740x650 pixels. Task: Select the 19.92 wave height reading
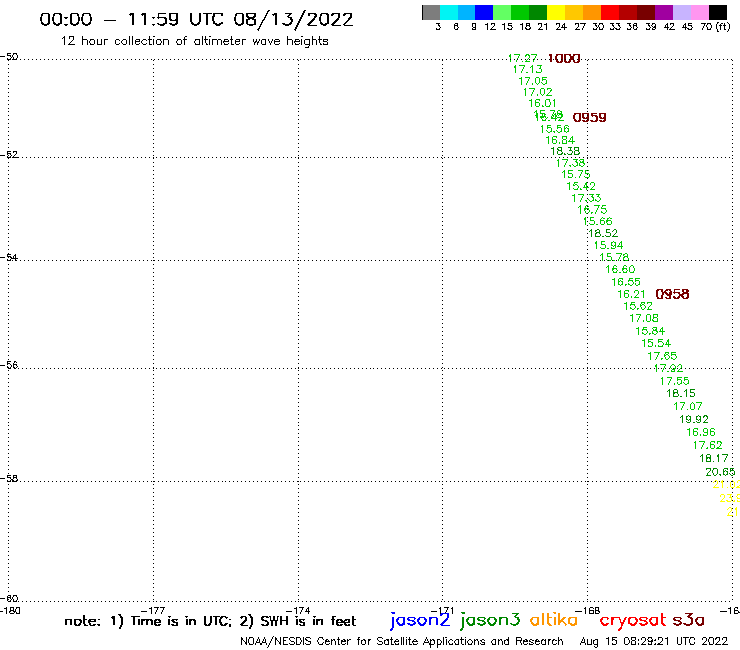point(694,419)
